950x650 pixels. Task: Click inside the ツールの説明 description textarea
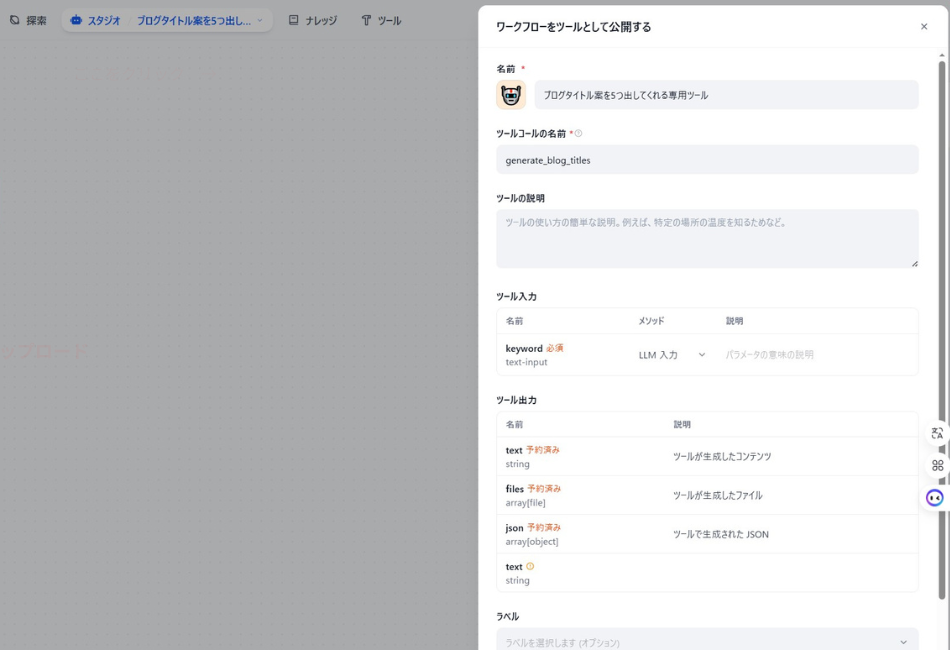tap(707, 235)
